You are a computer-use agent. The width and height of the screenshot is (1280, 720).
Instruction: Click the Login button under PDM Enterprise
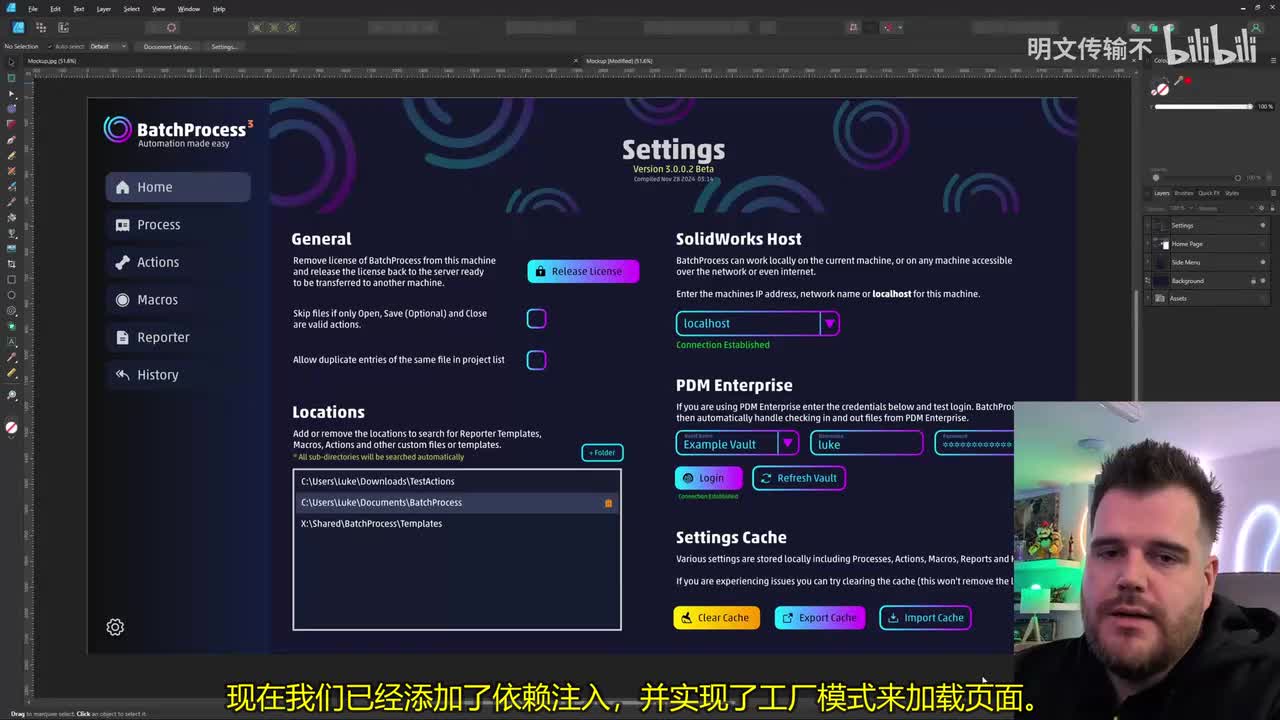tap(708, 478)
